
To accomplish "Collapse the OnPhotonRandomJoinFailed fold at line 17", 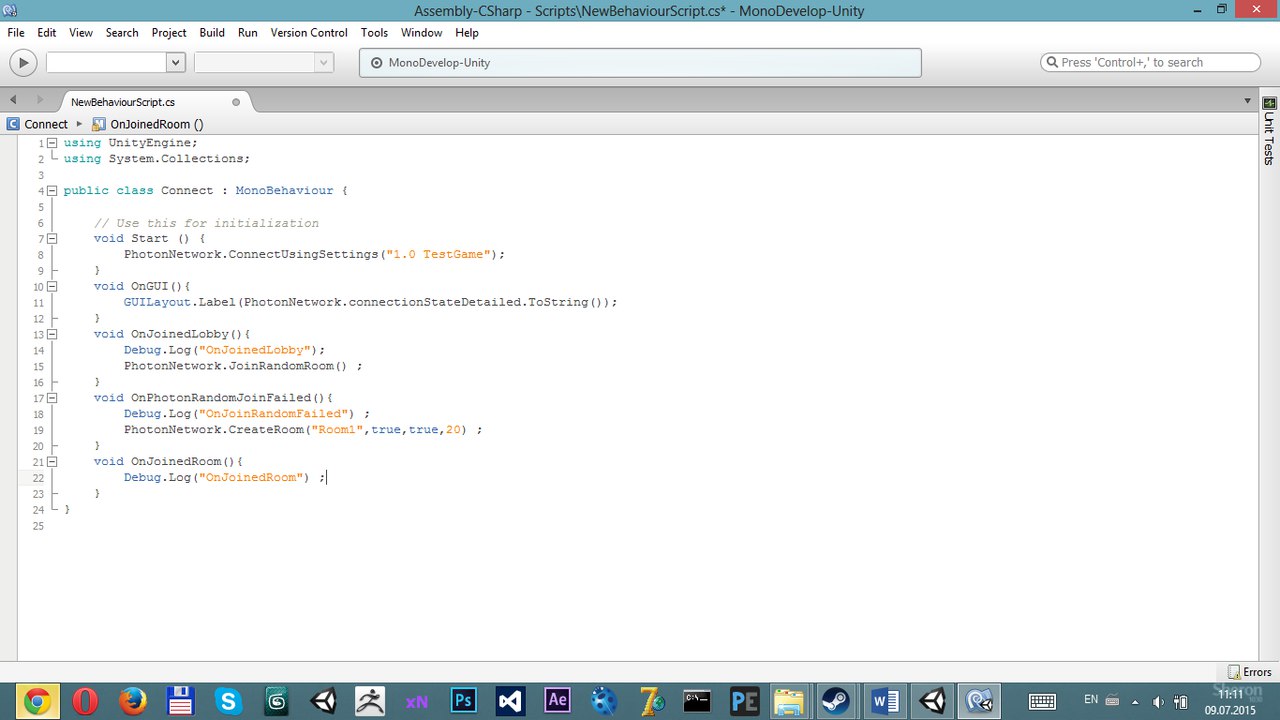I will tap(52, 398).
